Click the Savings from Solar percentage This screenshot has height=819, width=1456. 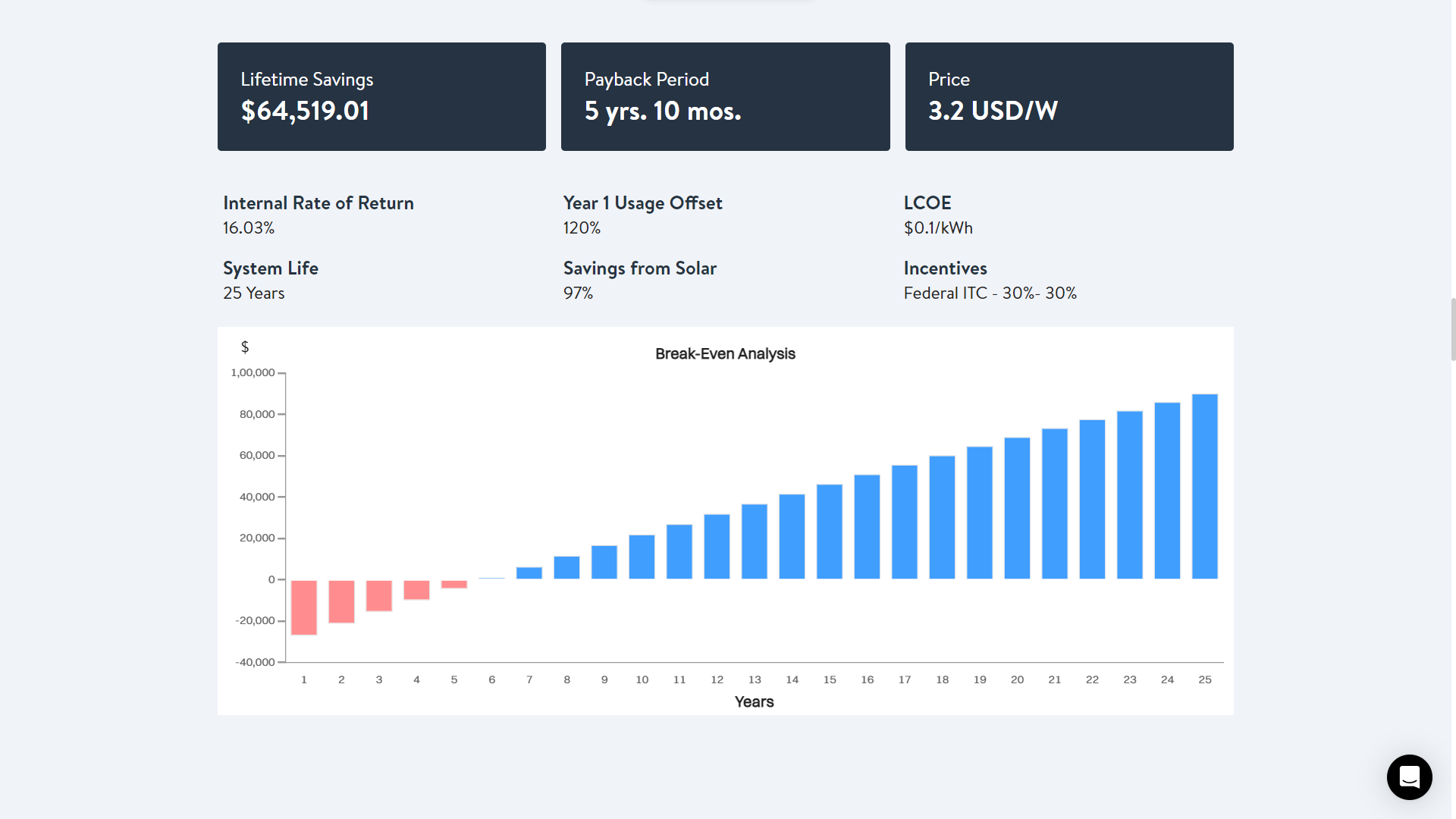pos(577,293)
